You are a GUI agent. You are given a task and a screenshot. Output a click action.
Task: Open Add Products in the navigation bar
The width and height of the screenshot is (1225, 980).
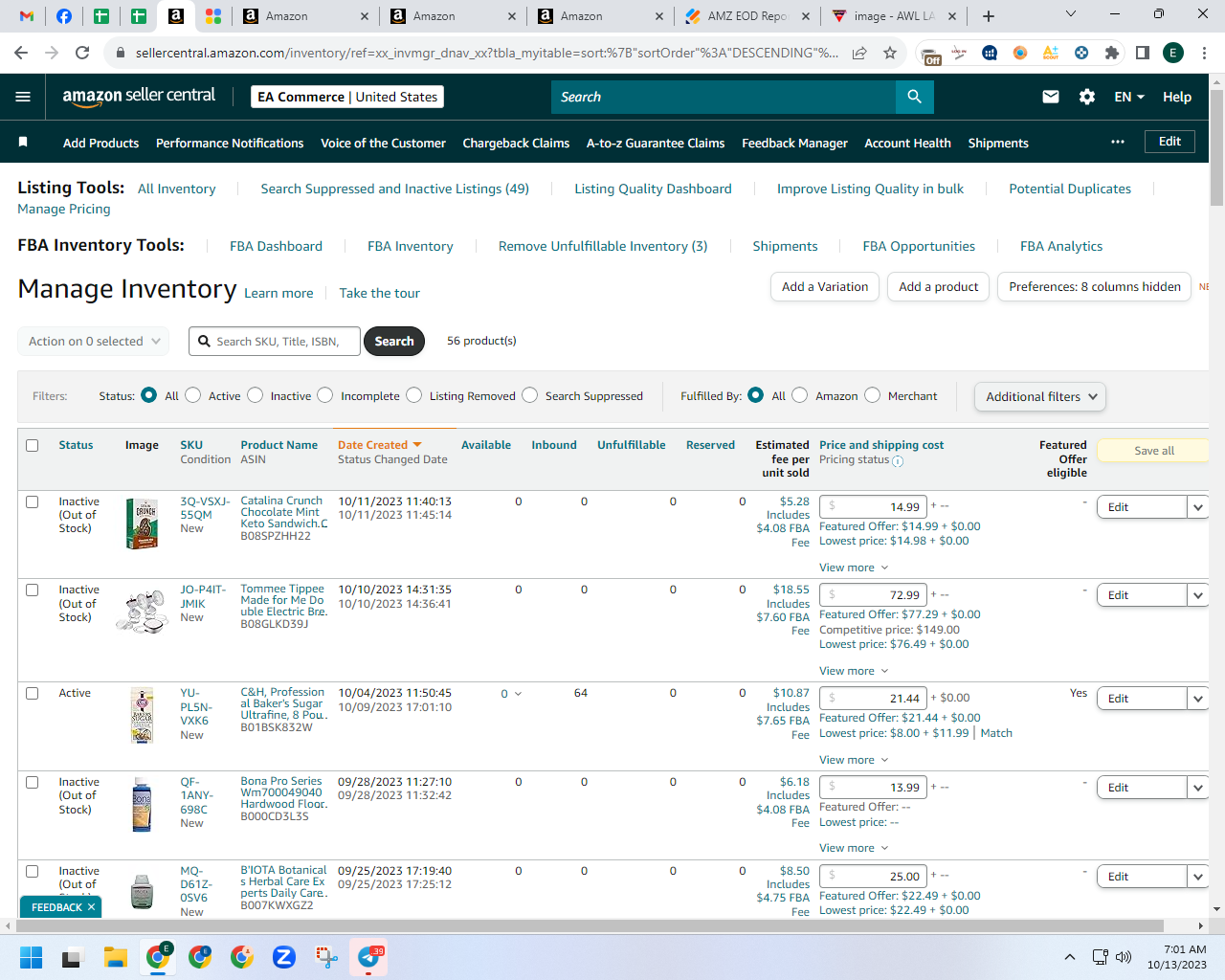click(x=100, y=143)
